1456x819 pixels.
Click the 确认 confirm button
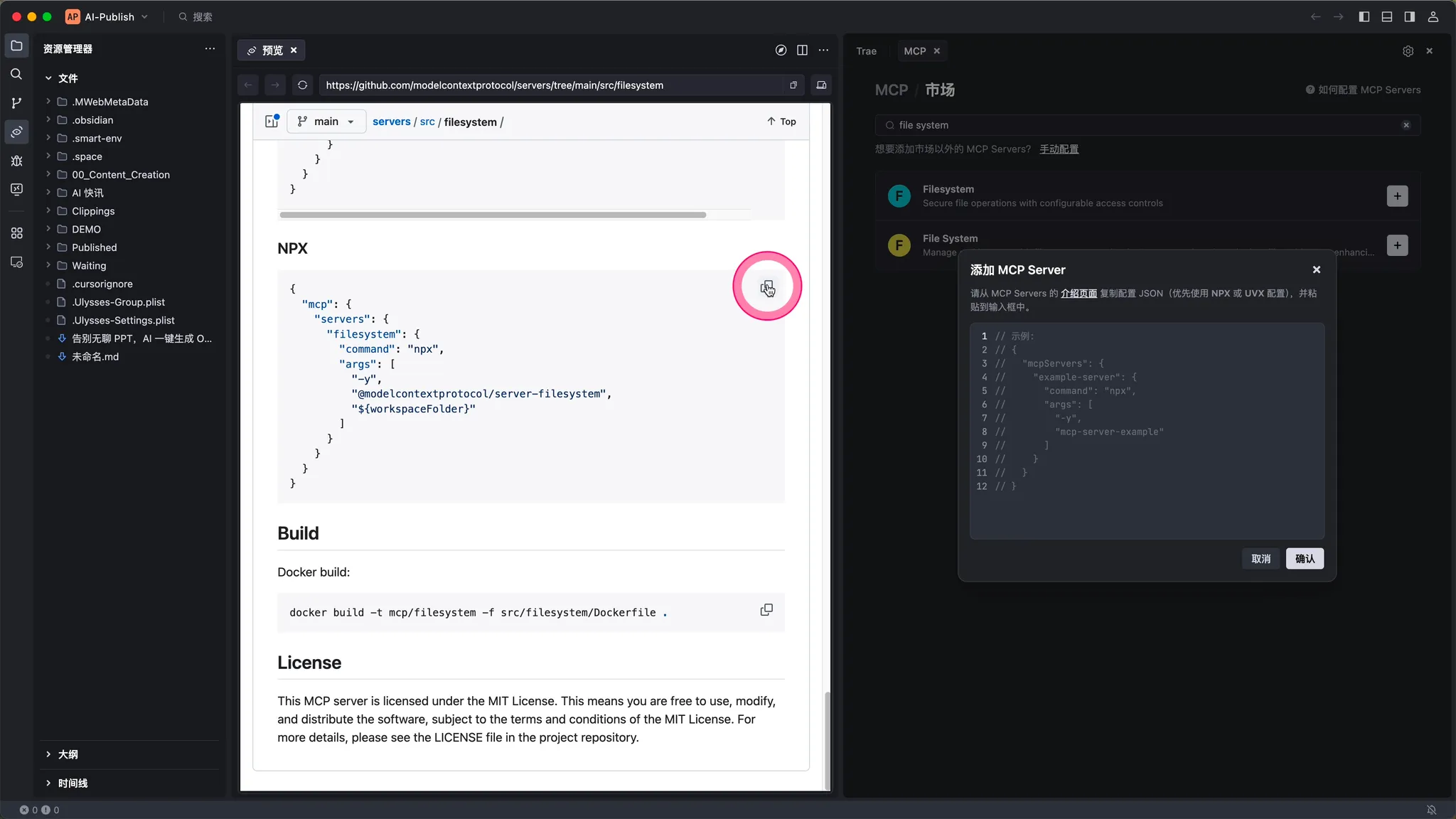(1305, 559)
